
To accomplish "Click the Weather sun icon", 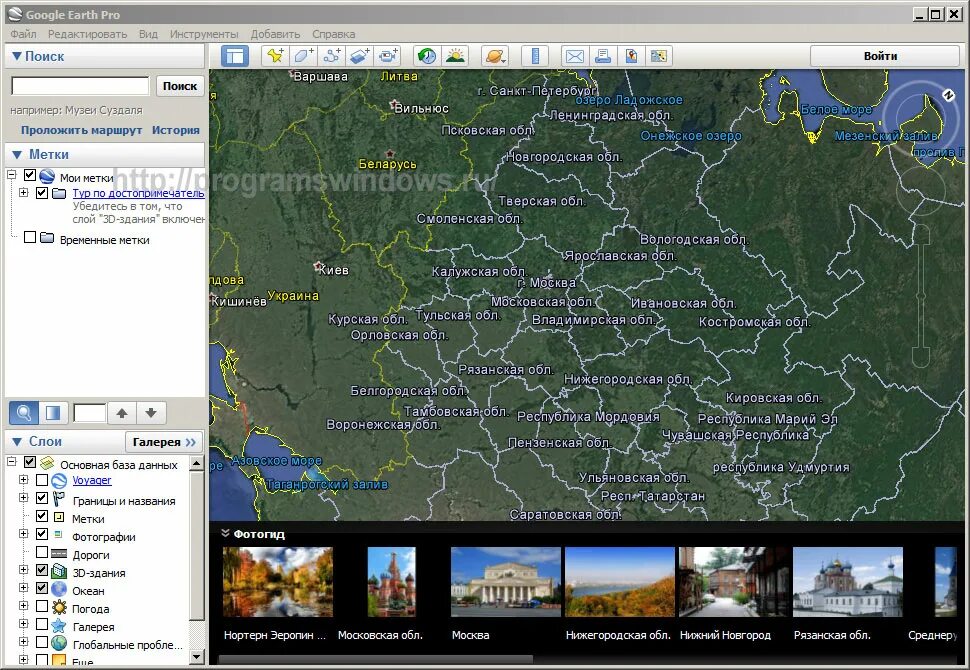I will pos(59,607).
